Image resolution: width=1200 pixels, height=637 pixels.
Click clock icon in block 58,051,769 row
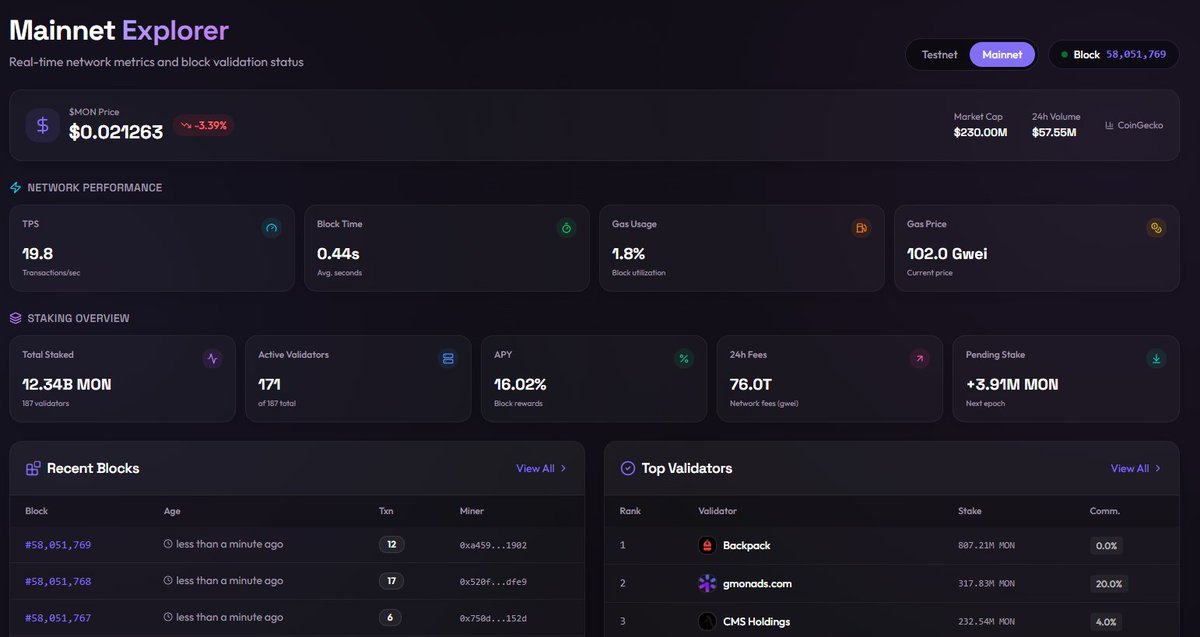point(168,545)
